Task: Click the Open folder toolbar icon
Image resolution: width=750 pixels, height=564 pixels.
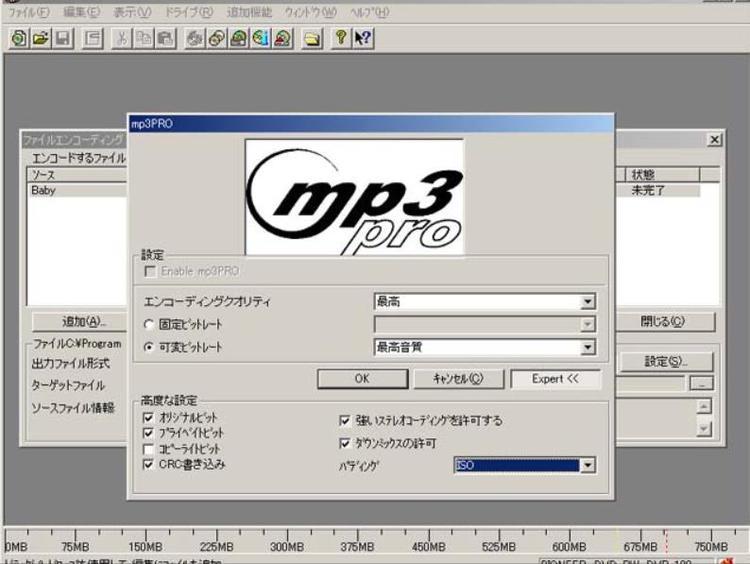Action: coord(41,38)
